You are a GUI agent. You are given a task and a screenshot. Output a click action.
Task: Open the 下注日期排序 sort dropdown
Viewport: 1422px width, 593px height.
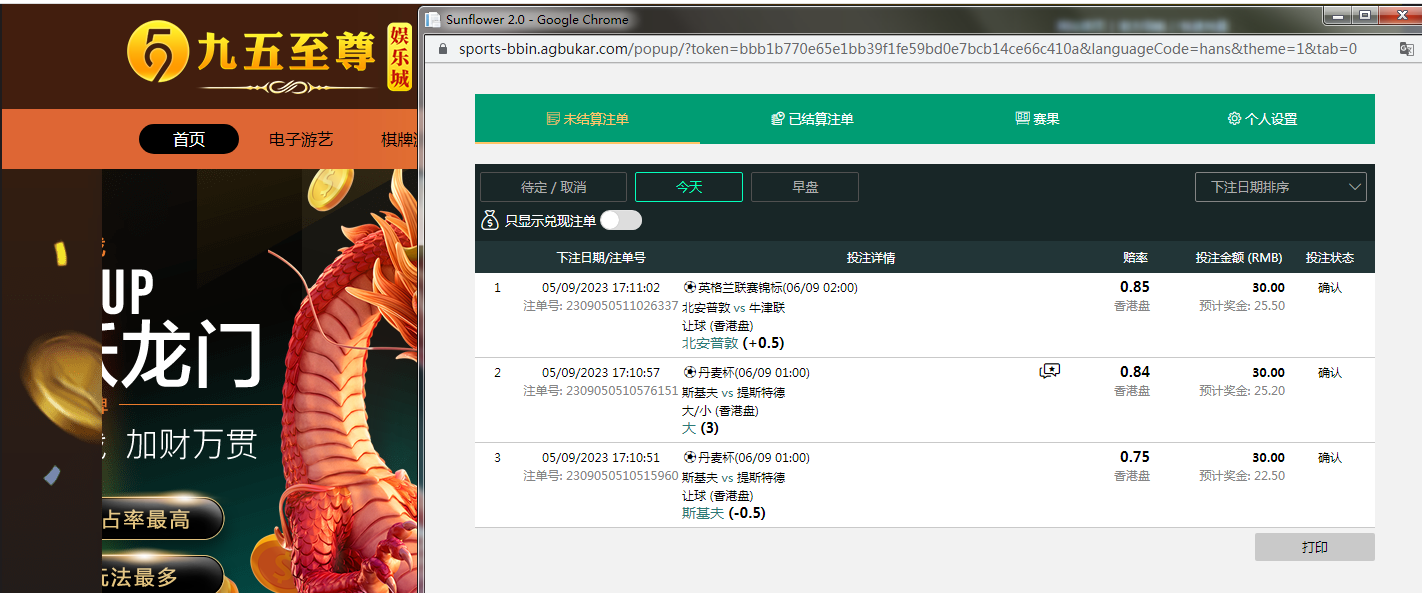[1280, 187]
